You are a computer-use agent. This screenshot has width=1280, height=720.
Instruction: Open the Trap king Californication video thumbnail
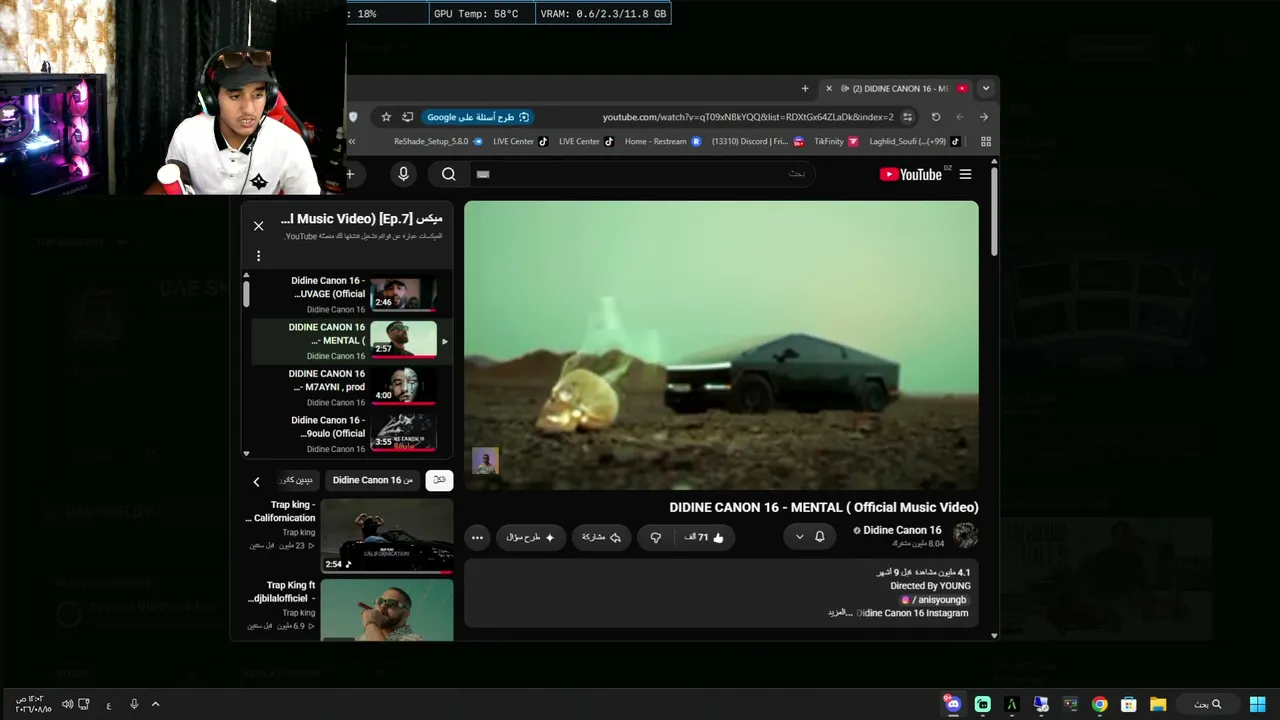point(387,536)
